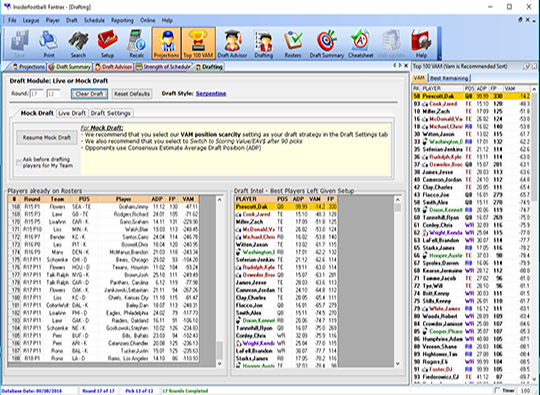Close the Drafting document tab area
Image resolution: width=540 pixels, height=395 pixels.
point(406,65)
